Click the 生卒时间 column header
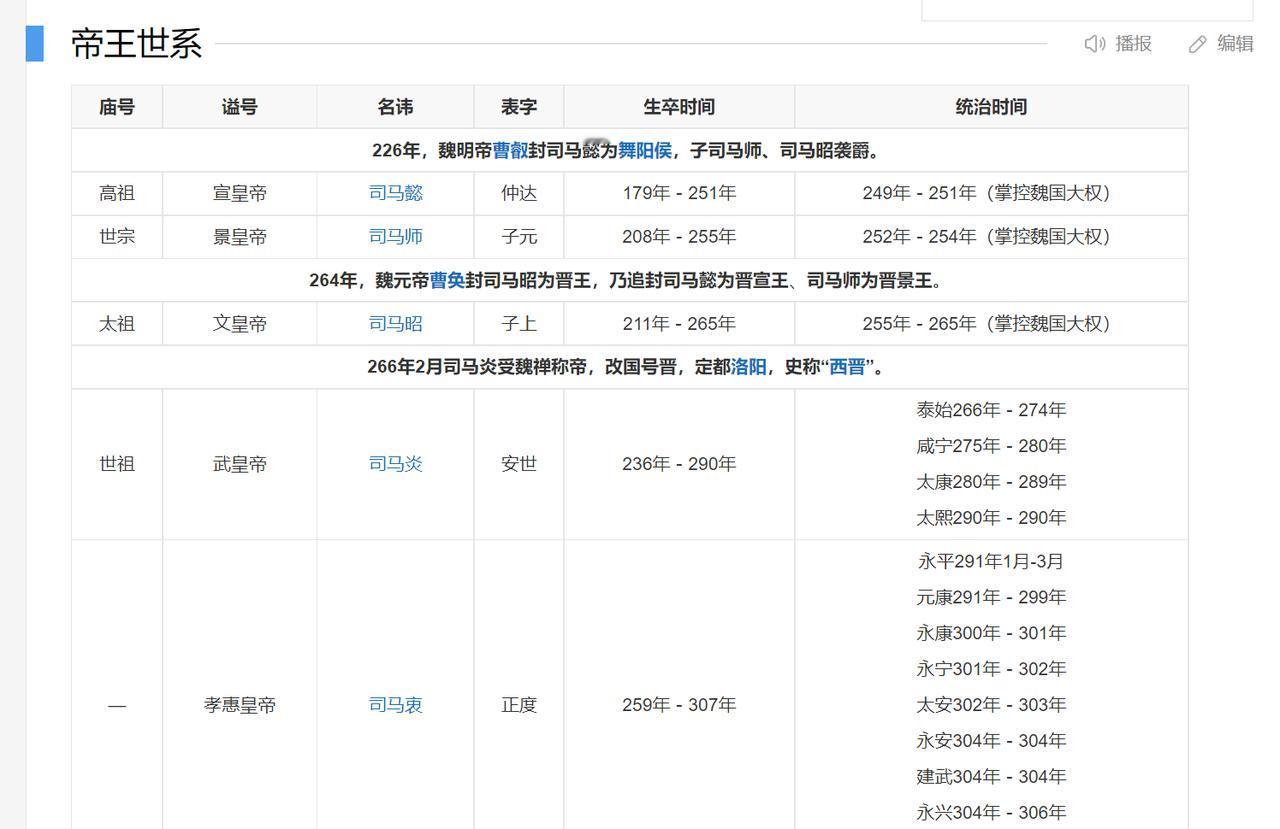 pyautogui.click(x=679, y=107)
